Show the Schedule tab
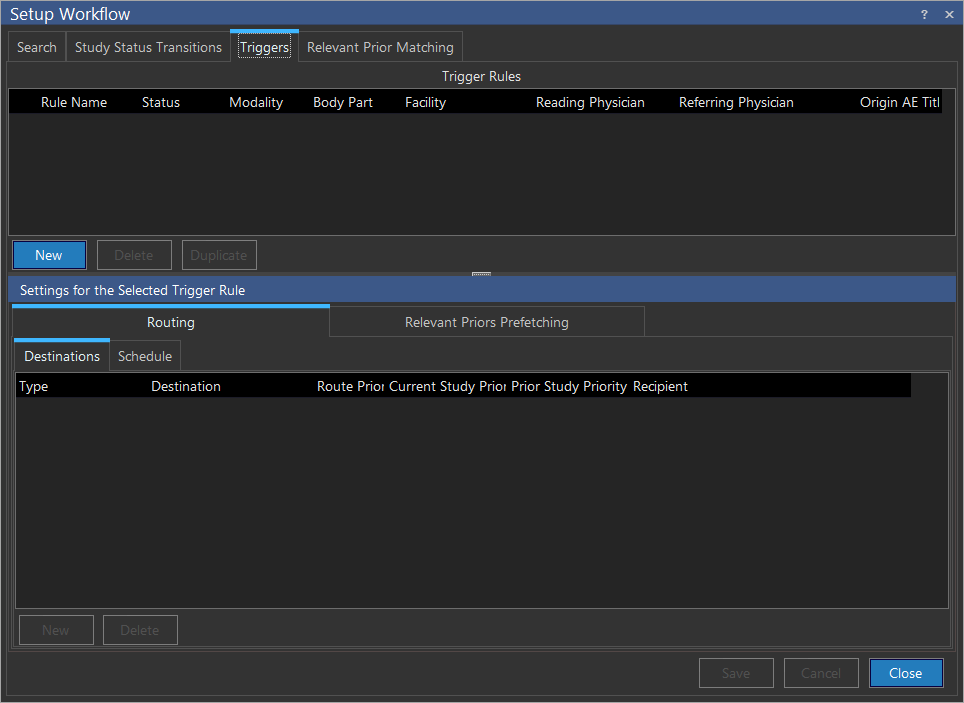 145,356
